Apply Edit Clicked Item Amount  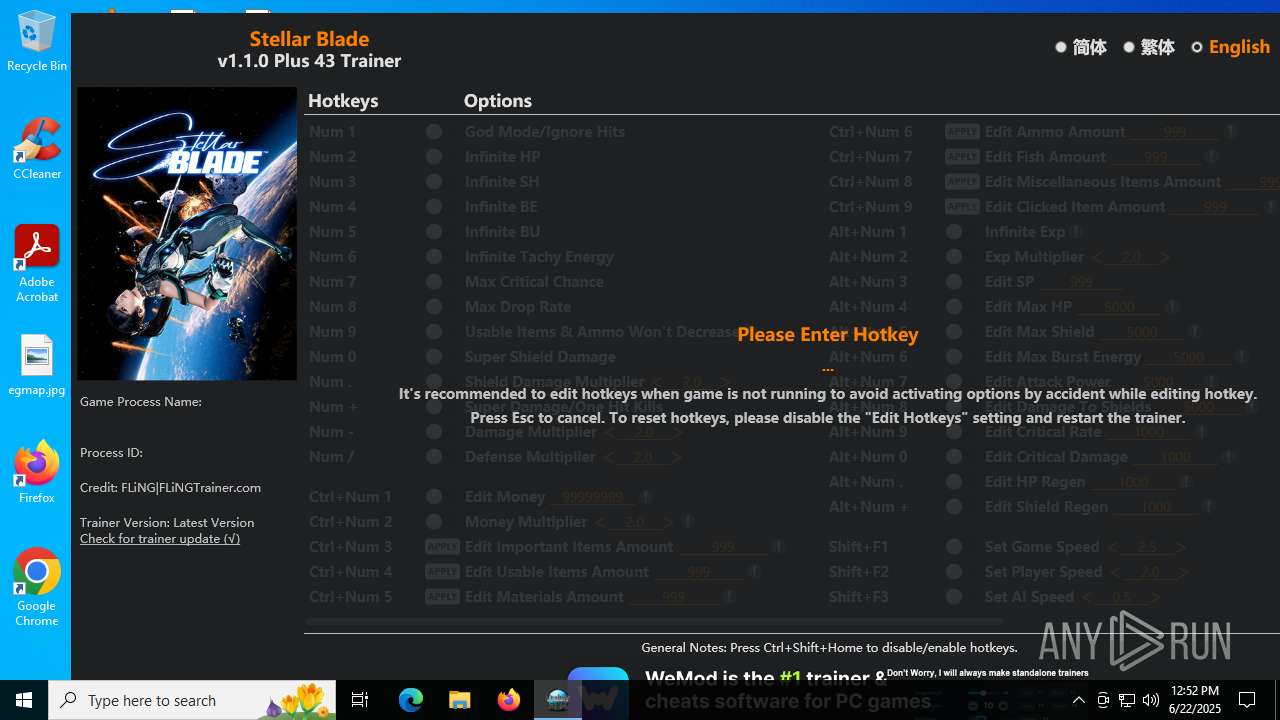click(x=962, y=207)
